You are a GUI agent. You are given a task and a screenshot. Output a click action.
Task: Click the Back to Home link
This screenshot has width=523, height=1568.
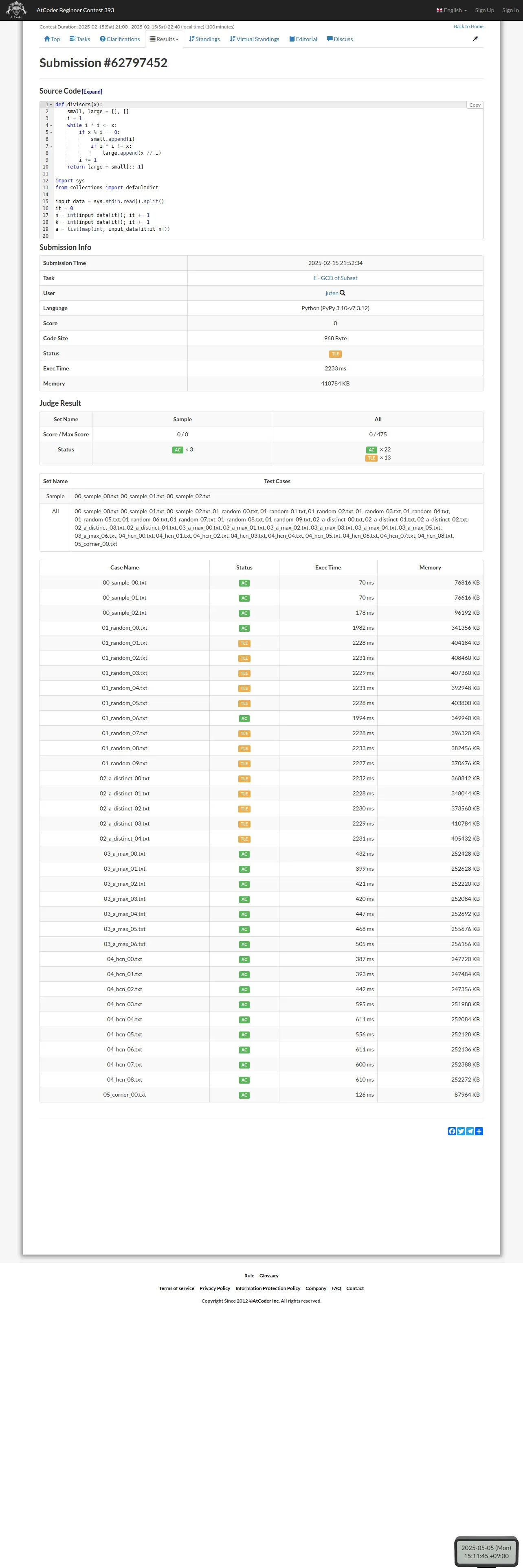point(468,27)
